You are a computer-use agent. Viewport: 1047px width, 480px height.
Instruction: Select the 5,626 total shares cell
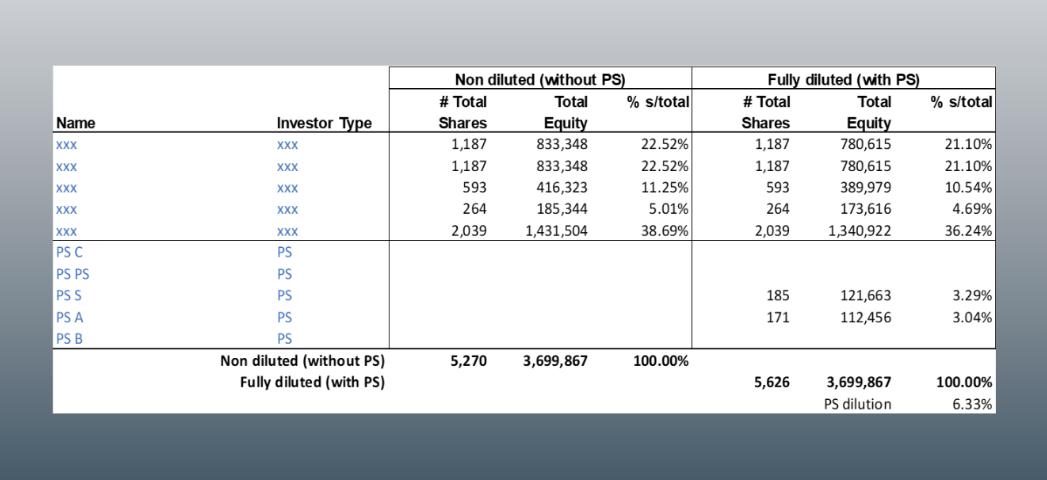pos(771,383)
